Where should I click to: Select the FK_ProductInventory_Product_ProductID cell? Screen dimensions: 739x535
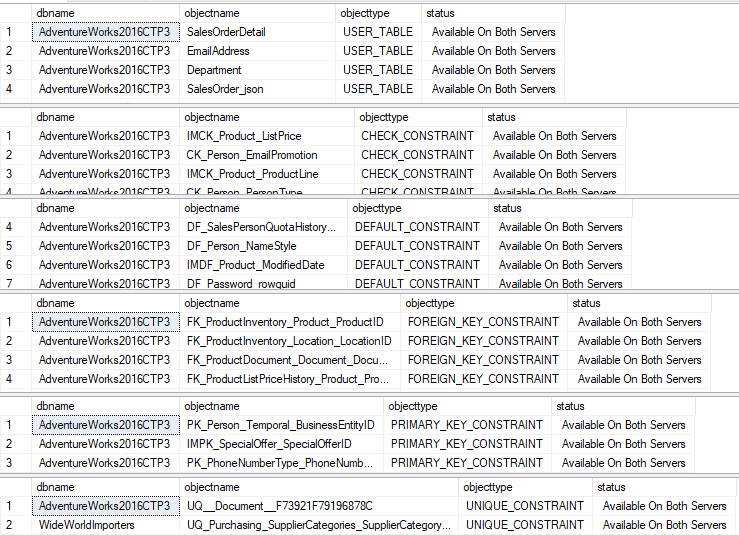(x=290, y=322)
